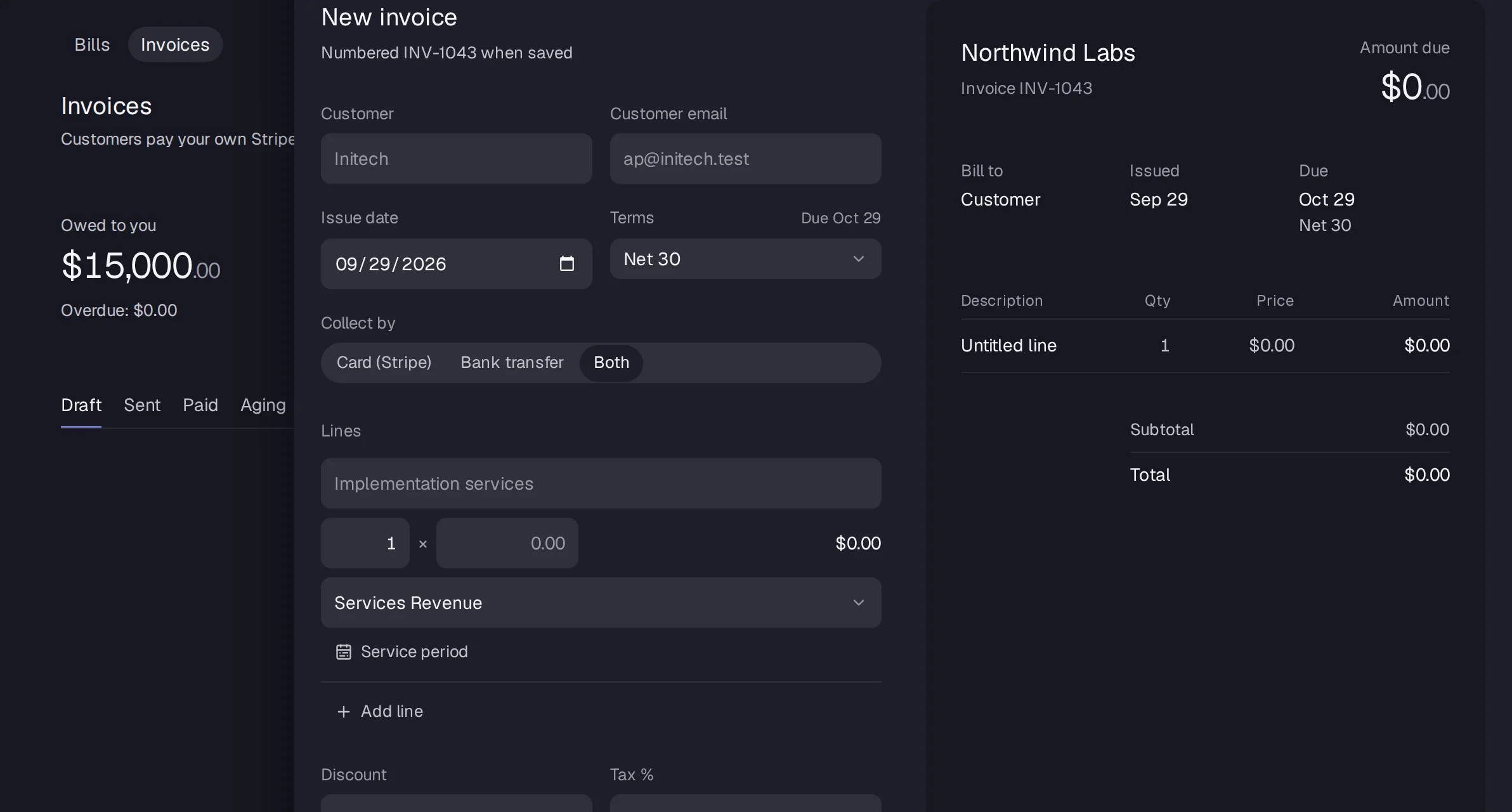This screenshot has height=812, width=1512.
Task: Switch to the Invoices tab
Action: 175,44
